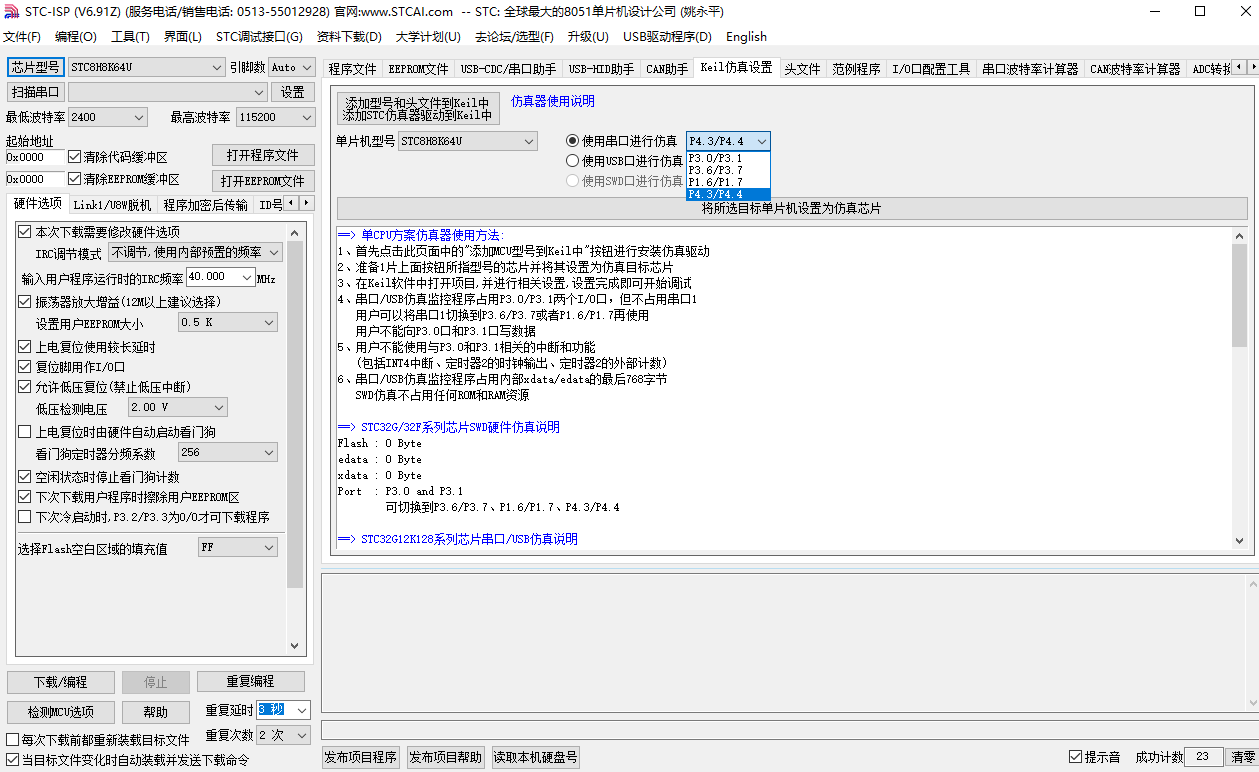Toggle 提示音 checkbox
Image resolution: width=1259 pixels, height=772 pixels.
1076,757
